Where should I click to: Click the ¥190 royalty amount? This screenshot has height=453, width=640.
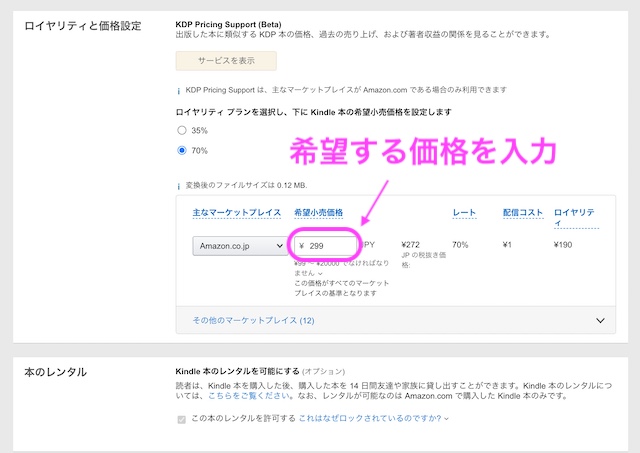pyautogui.click(x=565, y=243)
